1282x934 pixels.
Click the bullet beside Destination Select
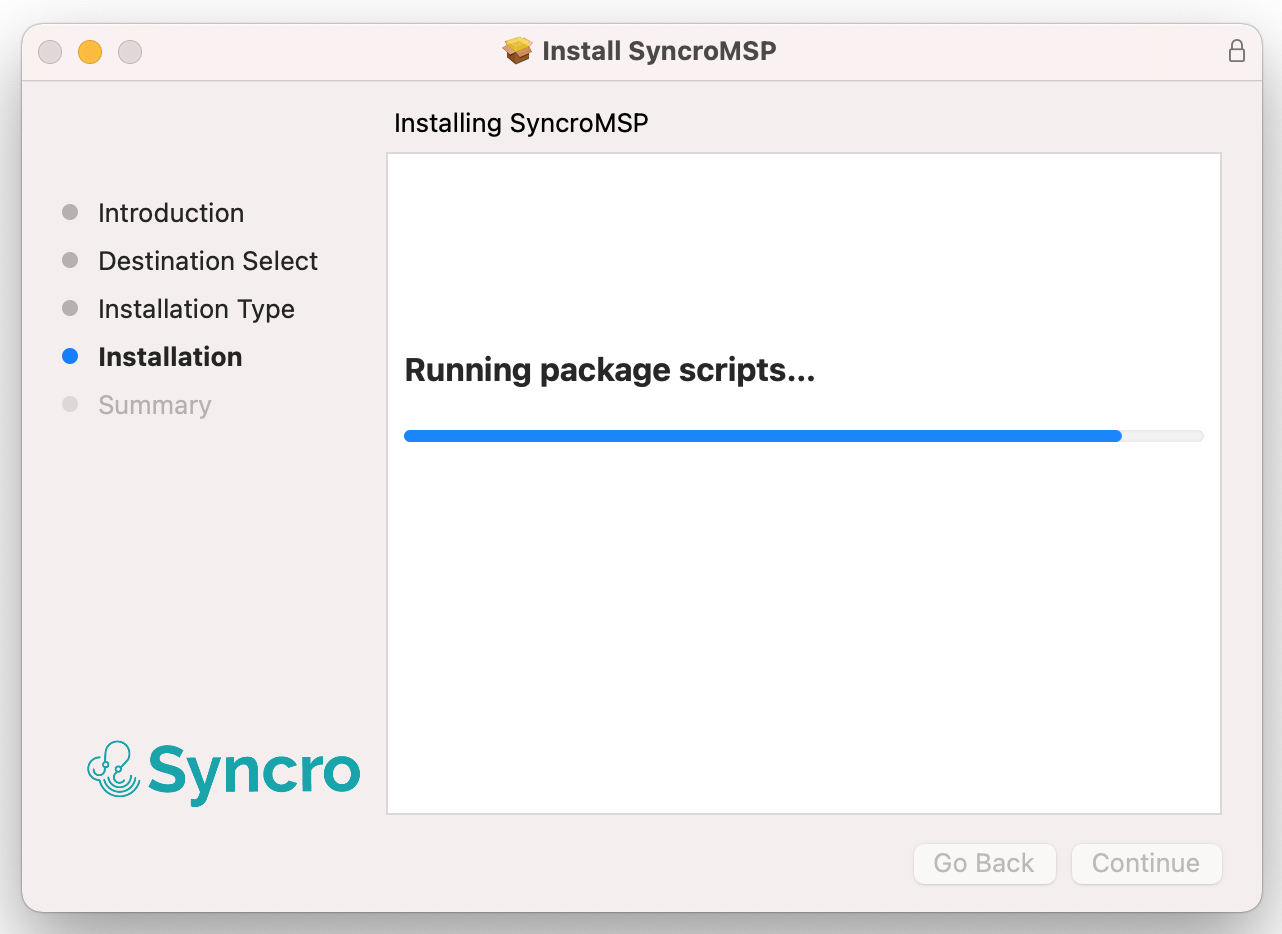[70, 261]
